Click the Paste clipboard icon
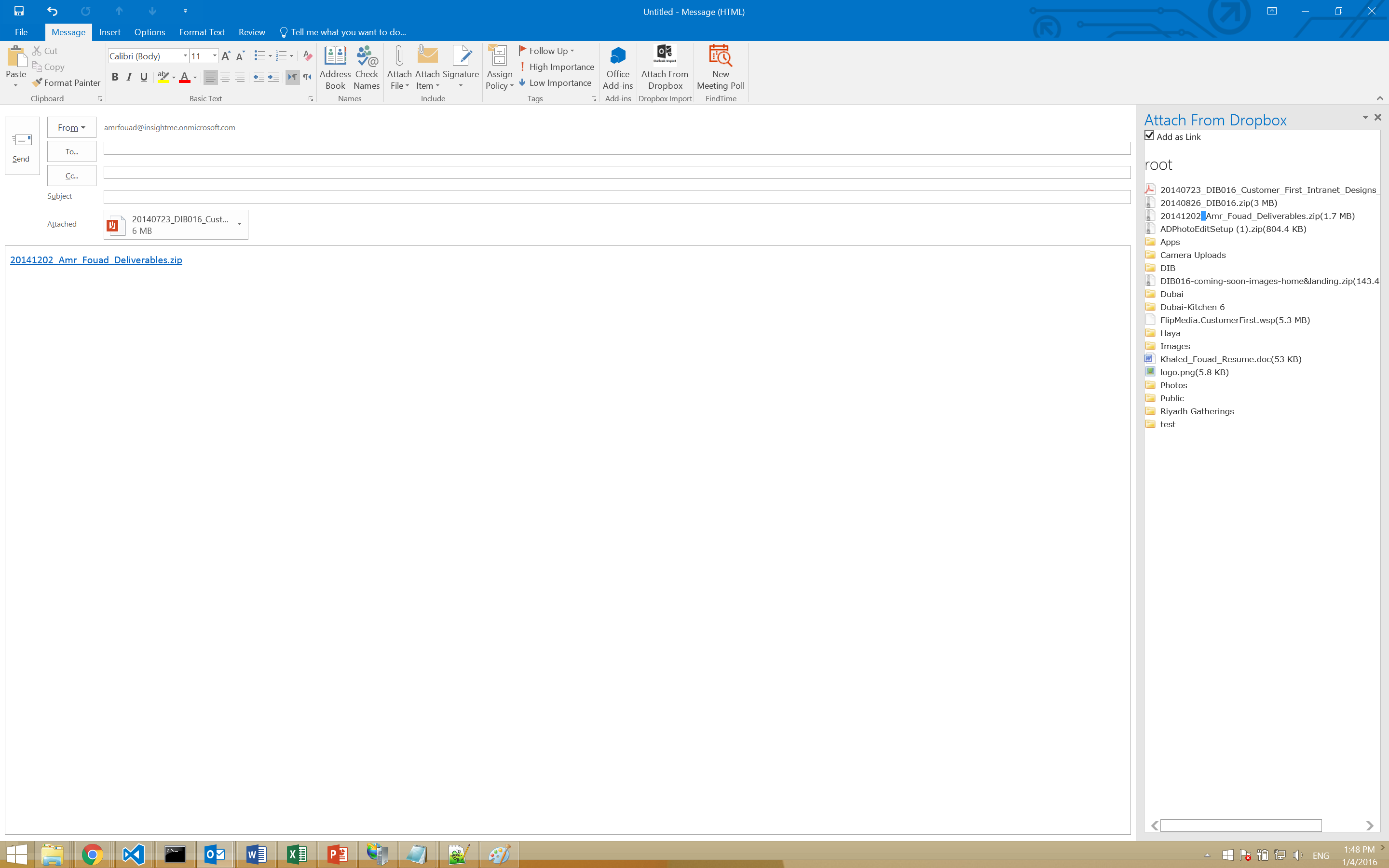The width and height of the screenshot is (1389, 868). 16,57
